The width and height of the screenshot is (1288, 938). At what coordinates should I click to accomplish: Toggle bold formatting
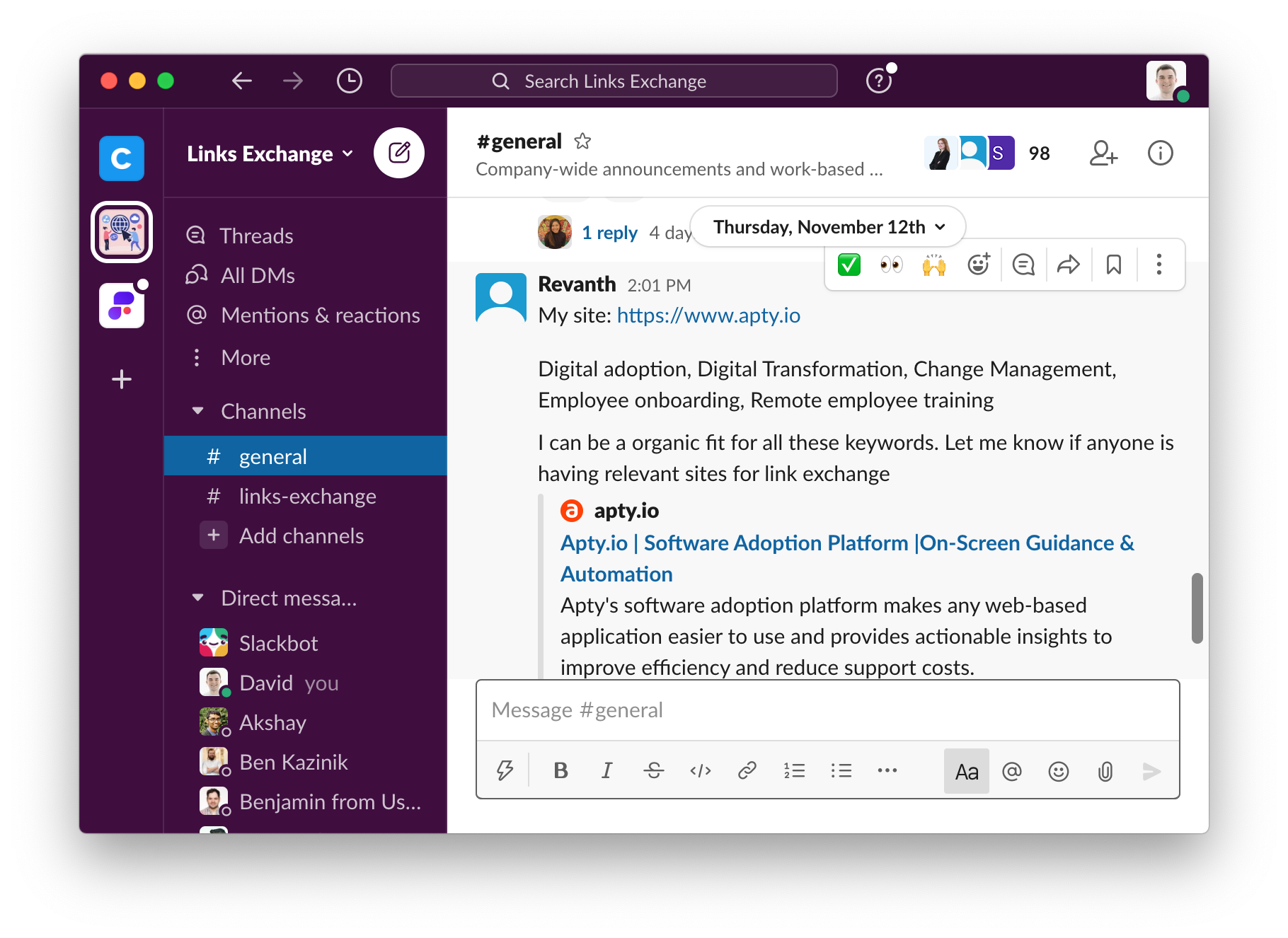(x=560, y=770)
